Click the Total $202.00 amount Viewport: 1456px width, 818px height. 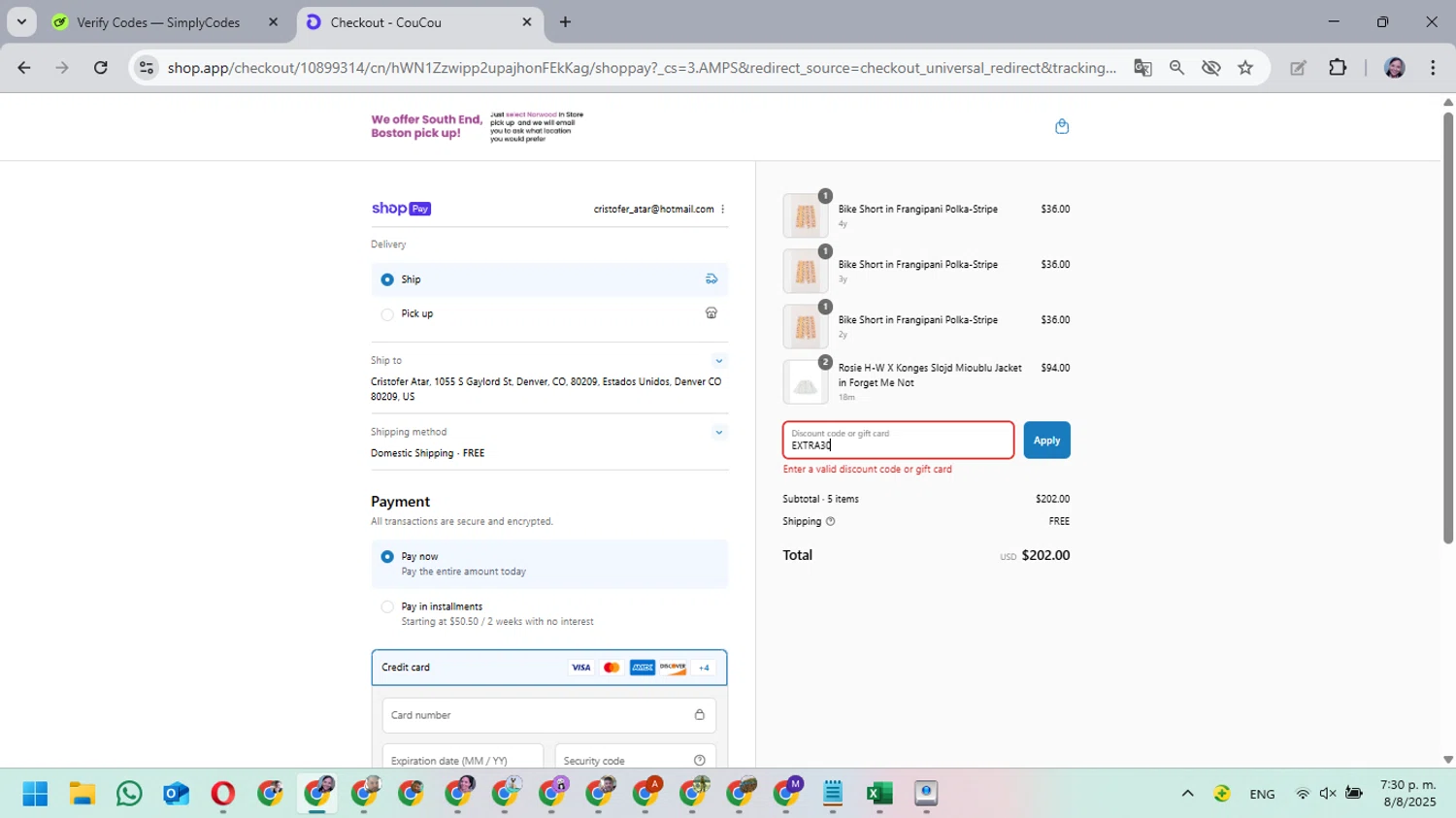(x=1045, y=555)
